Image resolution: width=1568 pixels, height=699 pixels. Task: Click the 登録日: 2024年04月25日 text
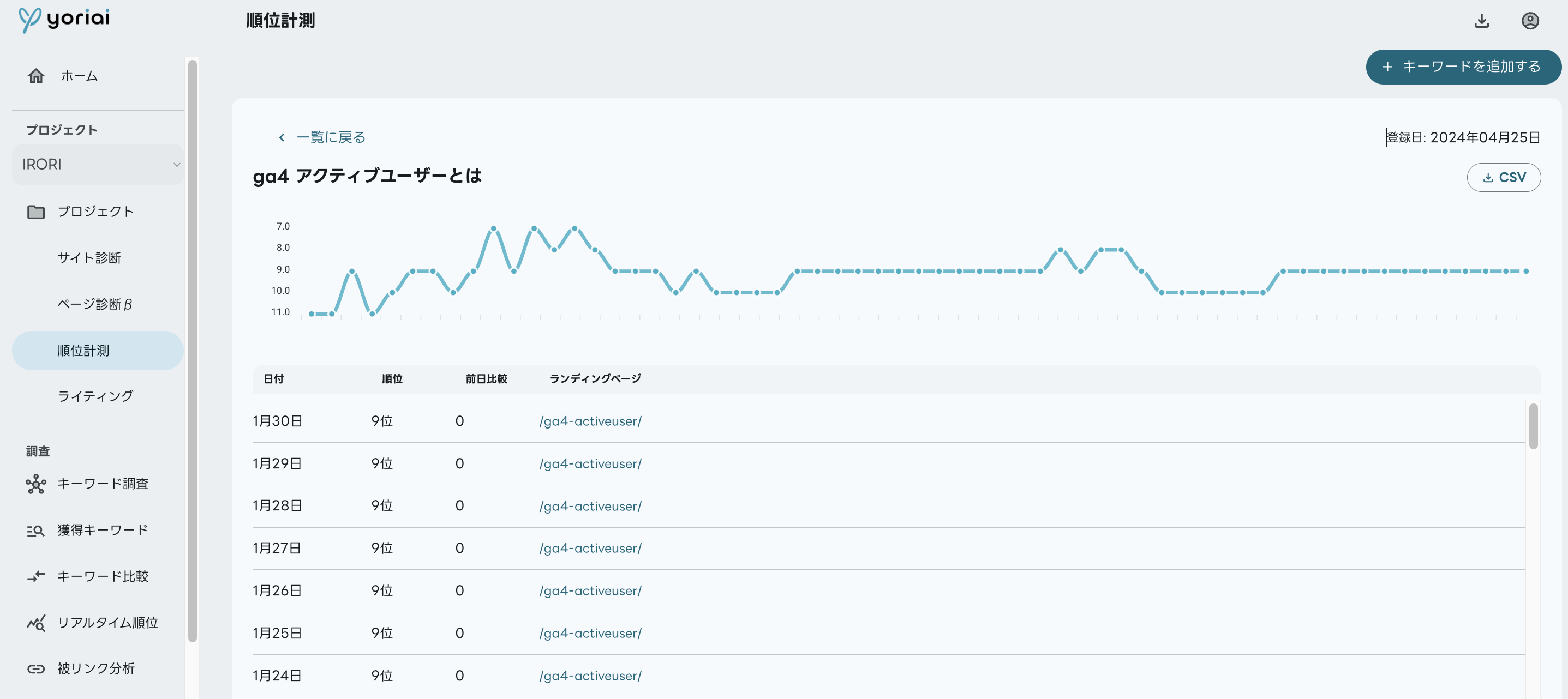pos(1463,137)
